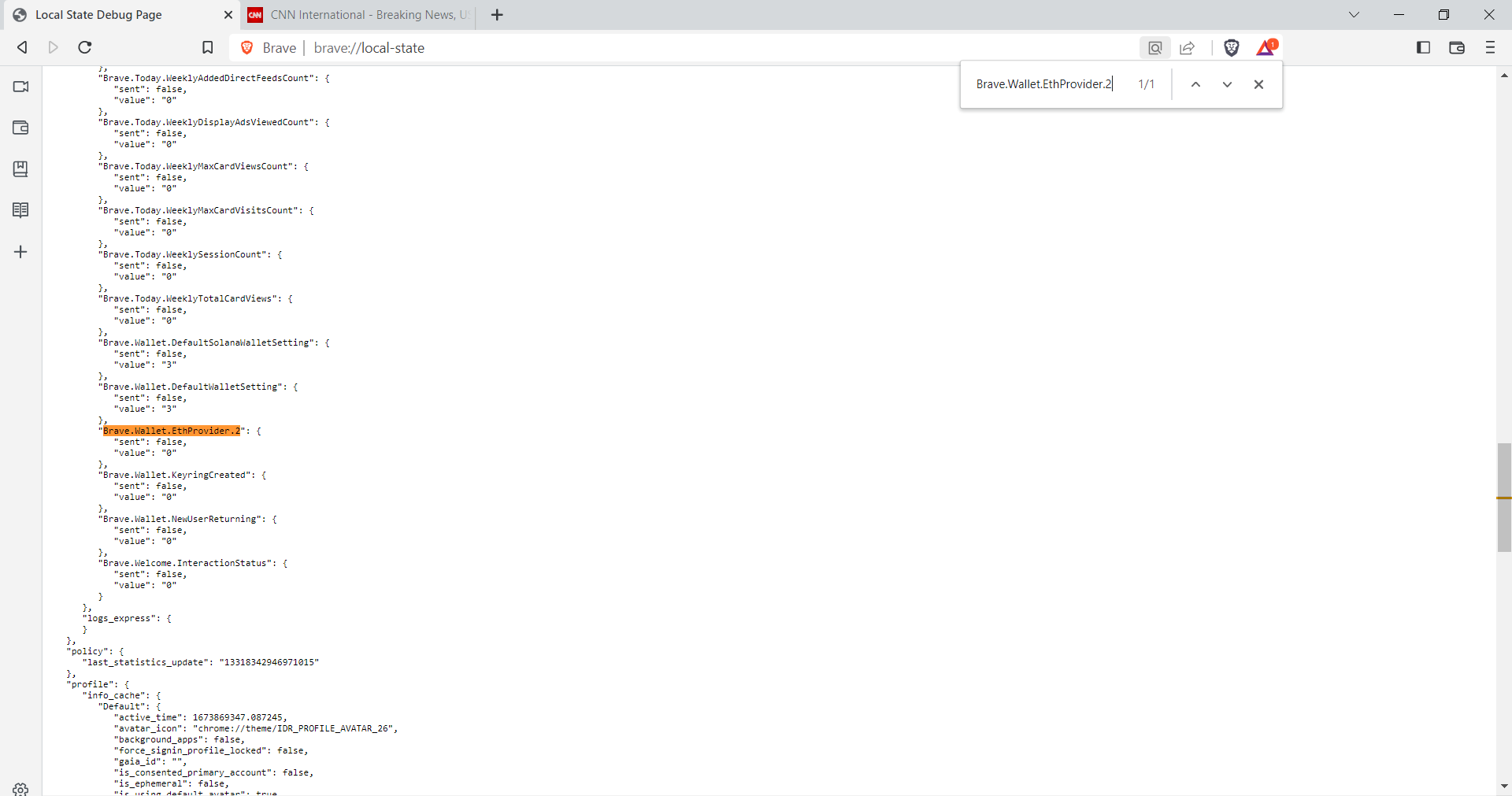Screen dimensions: 1512x796
Task: Open Brave Wallet in the sidebar
Action: click(20, 128)
